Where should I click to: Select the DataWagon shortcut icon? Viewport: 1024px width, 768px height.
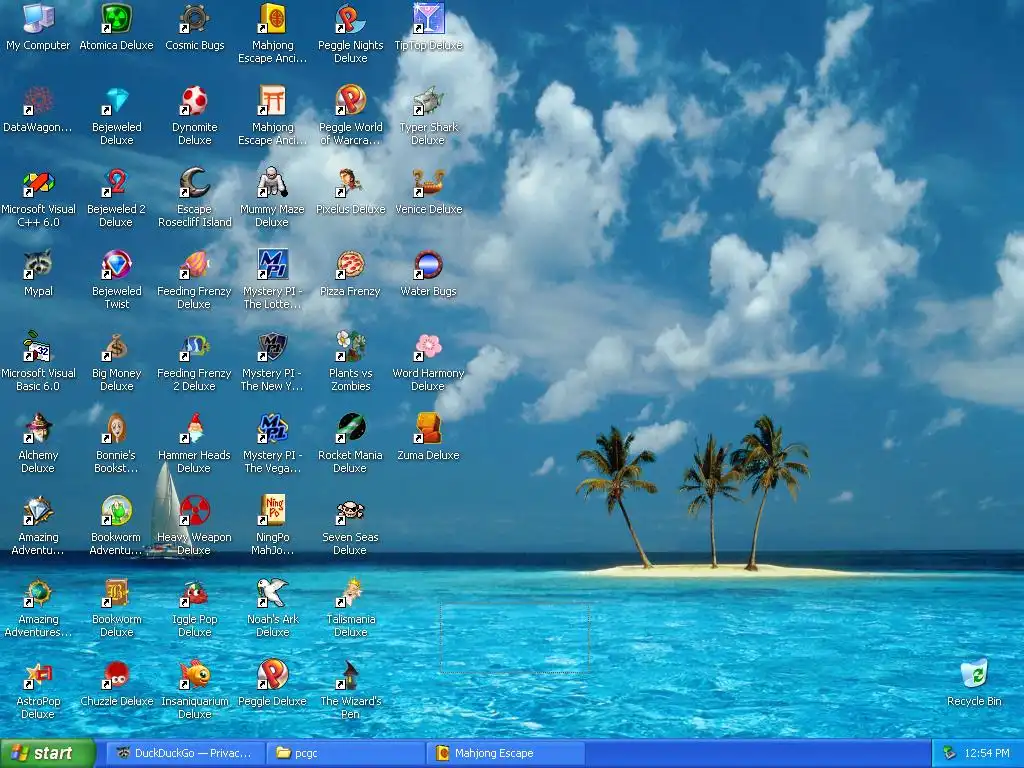pyautogui.click(x=38, y=101)
